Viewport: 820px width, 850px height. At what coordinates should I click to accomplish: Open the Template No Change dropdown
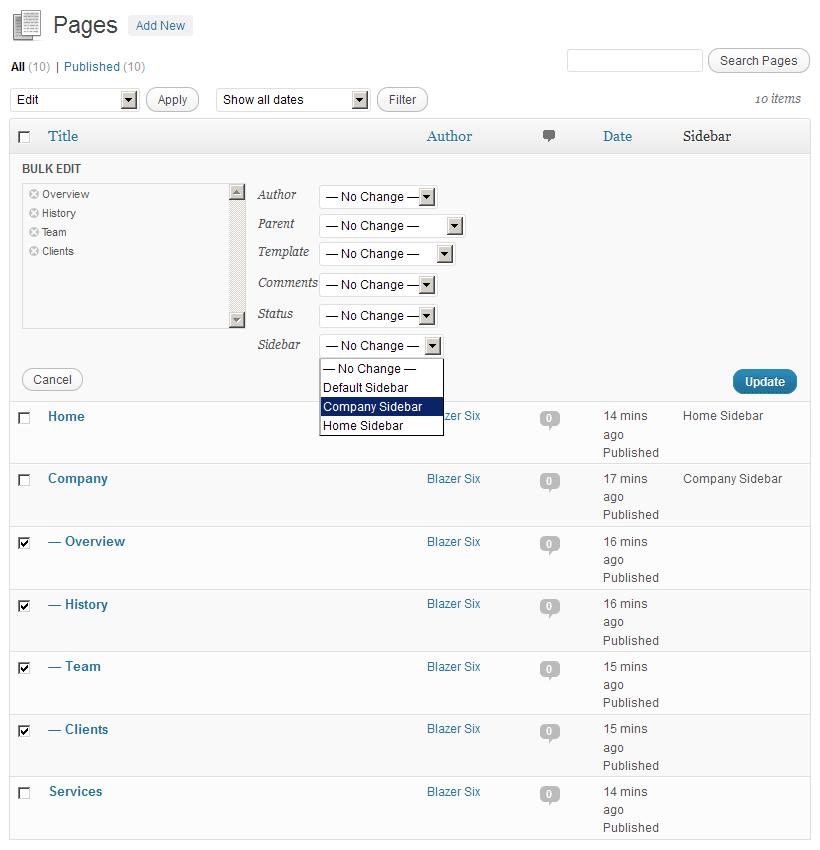tap(387, 254)
